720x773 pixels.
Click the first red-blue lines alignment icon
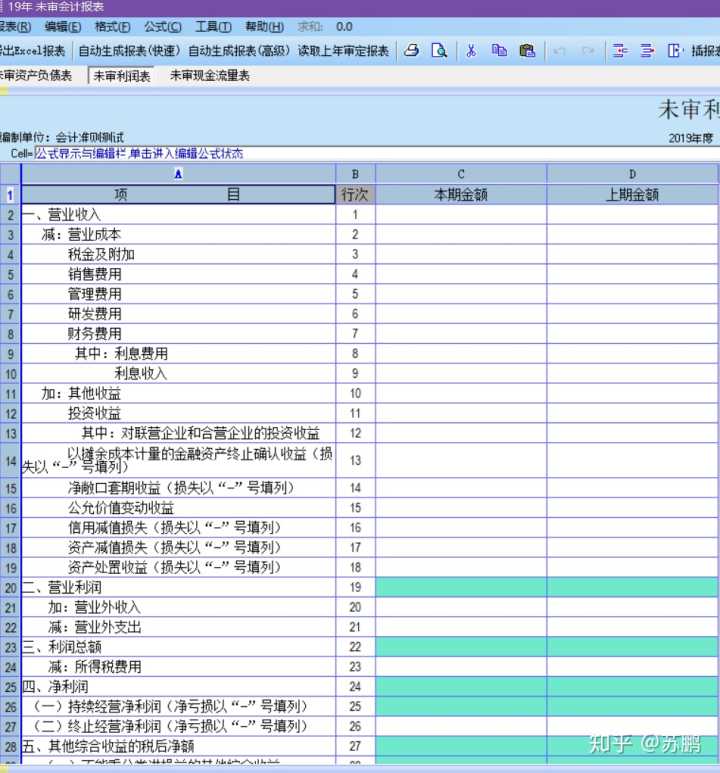619,50
